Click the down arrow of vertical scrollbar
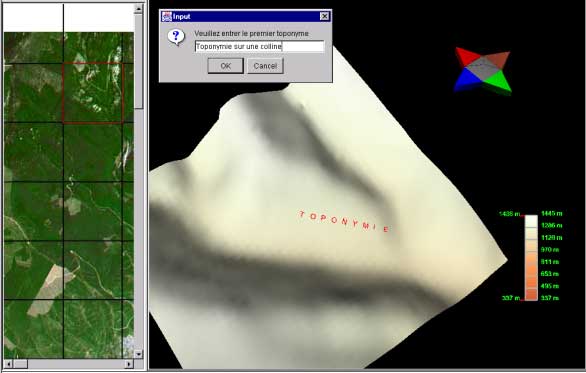The height and width of the screenshot is (373, 586). (138, 354)
